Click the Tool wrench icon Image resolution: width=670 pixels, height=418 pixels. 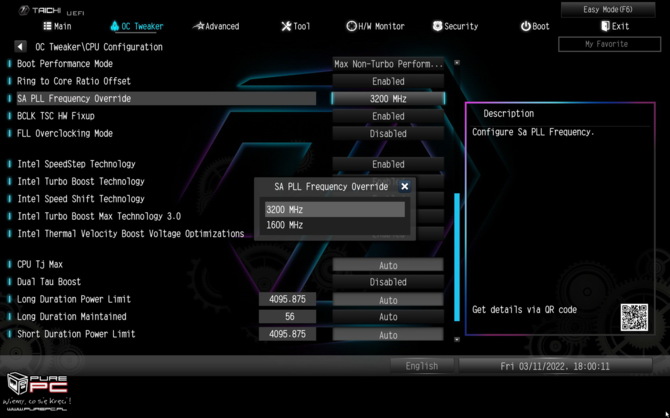click(286, 26)
